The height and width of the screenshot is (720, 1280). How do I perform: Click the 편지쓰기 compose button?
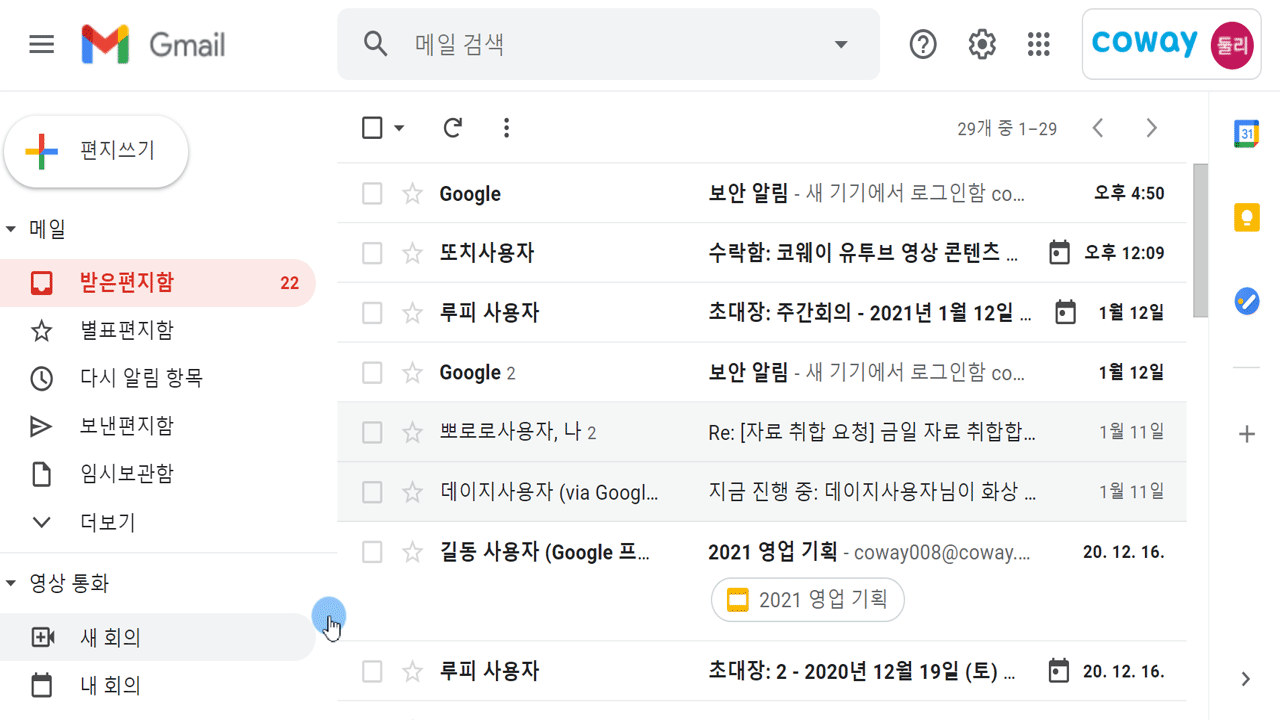(96, 151)
